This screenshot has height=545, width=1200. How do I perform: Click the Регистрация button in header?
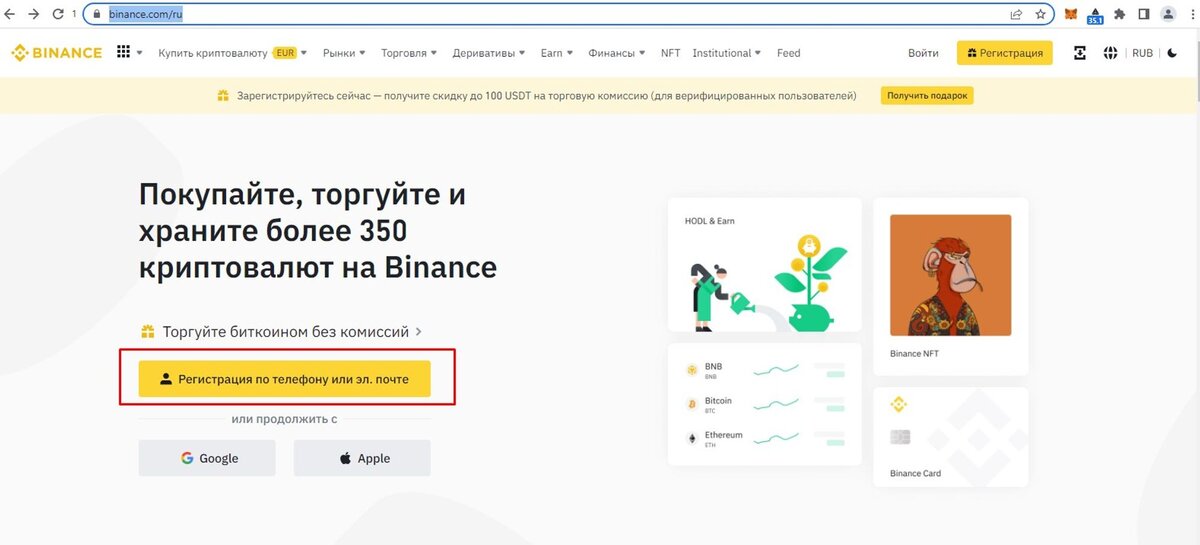pyautogui.click(x=1004, y=53)
